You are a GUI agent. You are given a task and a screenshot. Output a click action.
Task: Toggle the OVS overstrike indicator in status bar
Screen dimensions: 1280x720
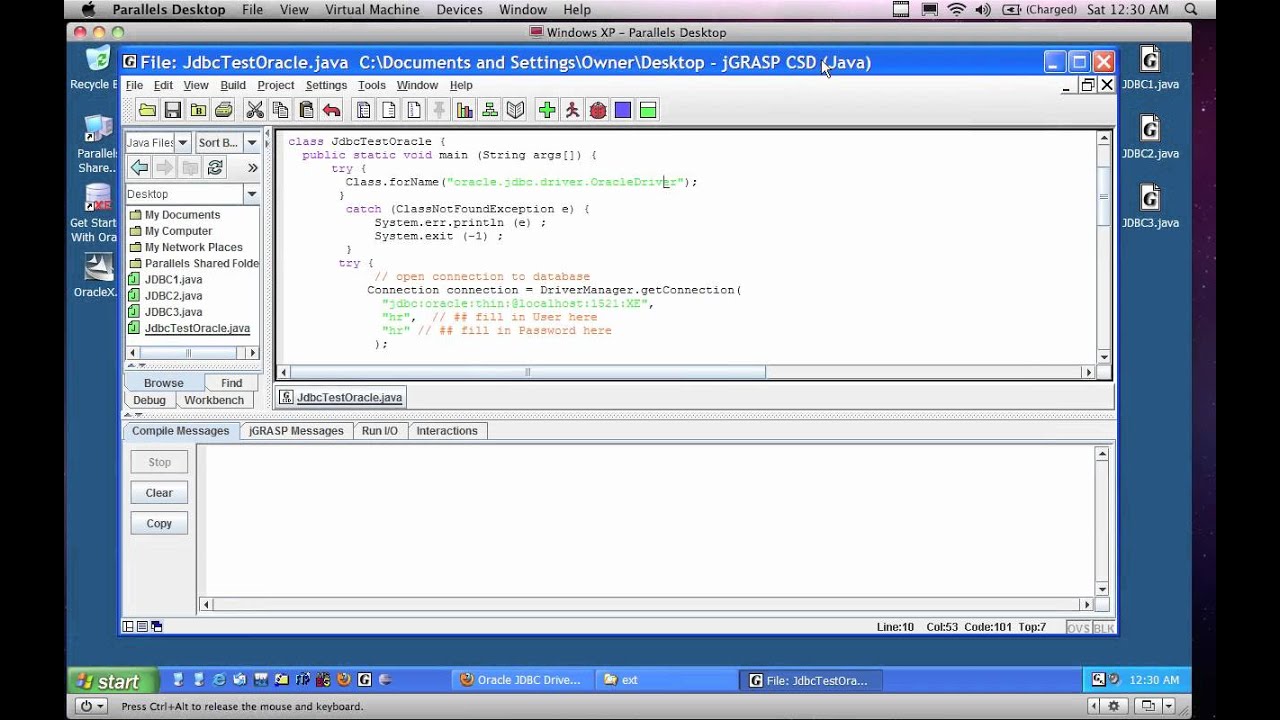click(x=1078, y=628)
